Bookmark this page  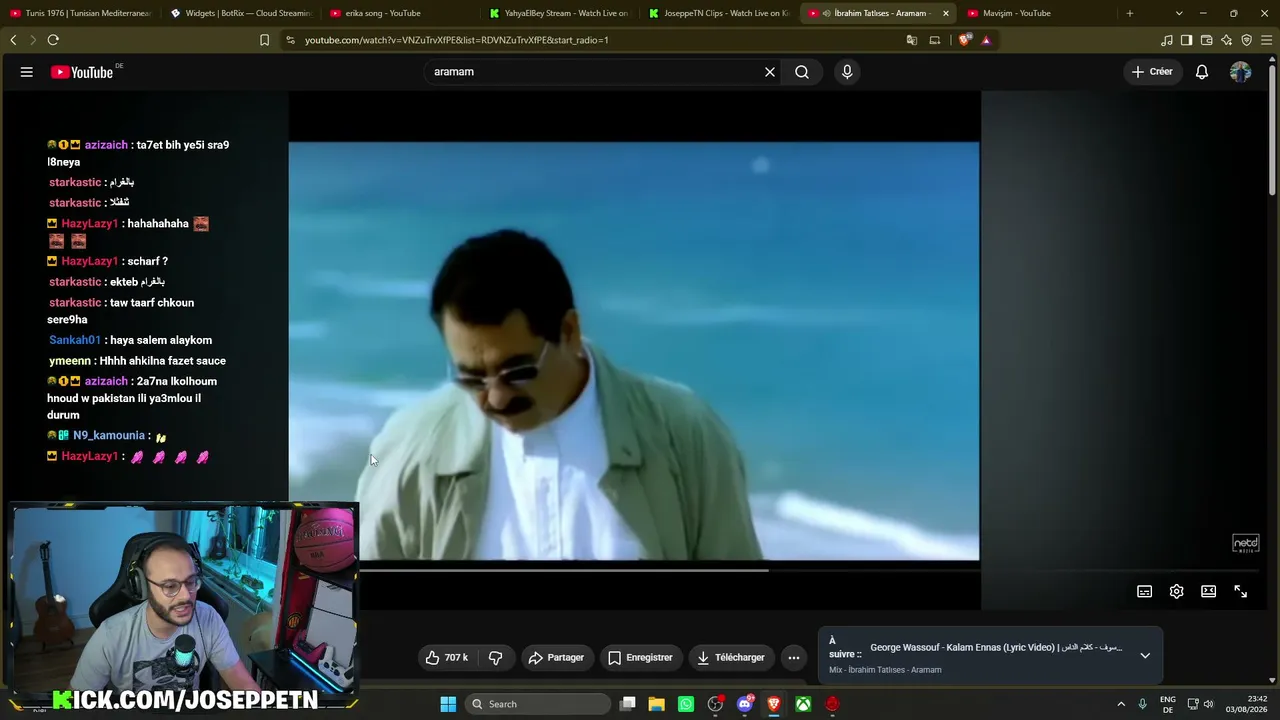[264, 40]
